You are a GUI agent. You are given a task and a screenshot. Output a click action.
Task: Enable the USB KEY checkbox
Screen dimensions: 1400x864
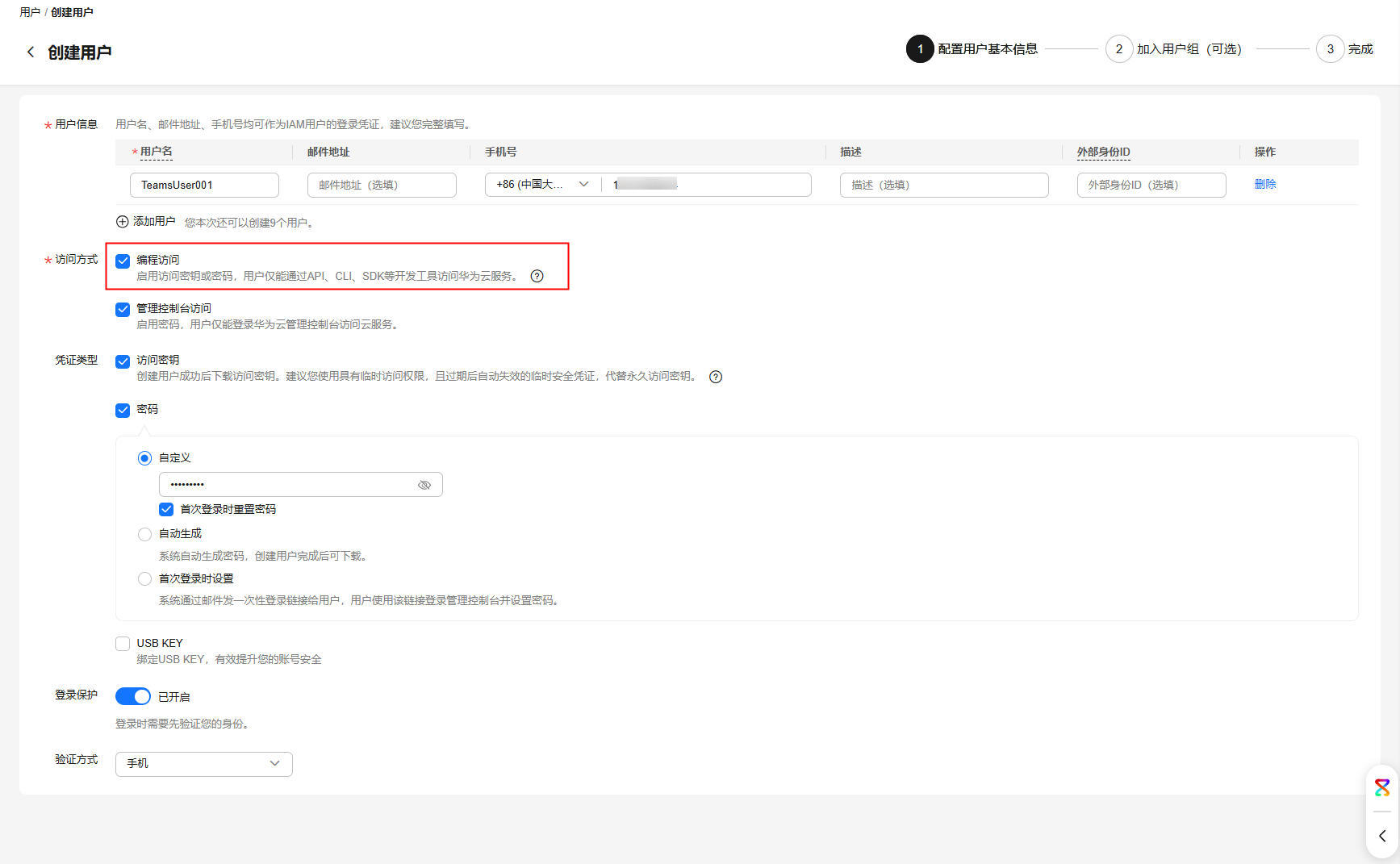point(123,644)
